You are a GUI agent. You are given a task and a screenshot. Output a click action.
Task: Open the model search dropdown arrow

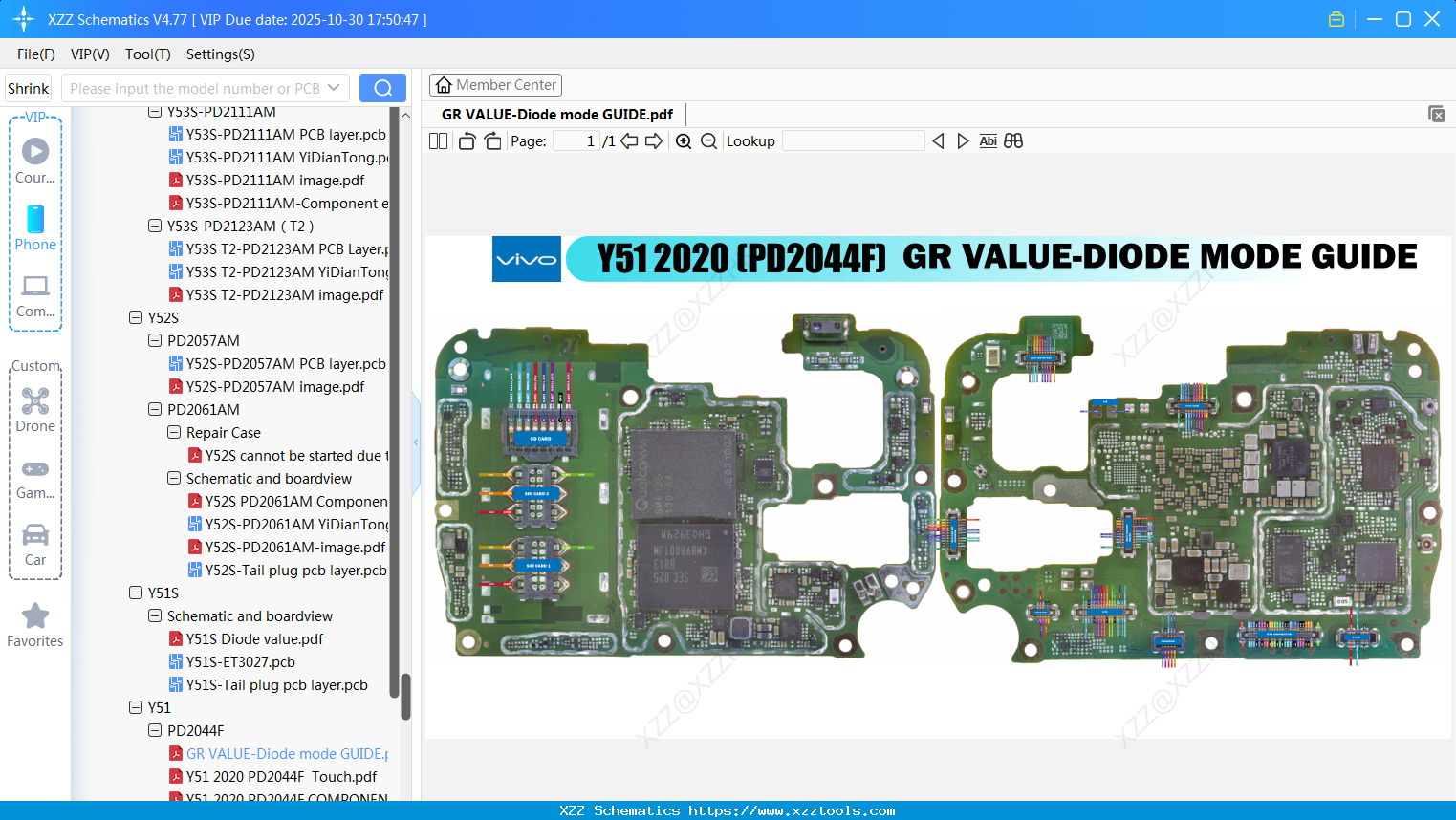tap(336, 87)
